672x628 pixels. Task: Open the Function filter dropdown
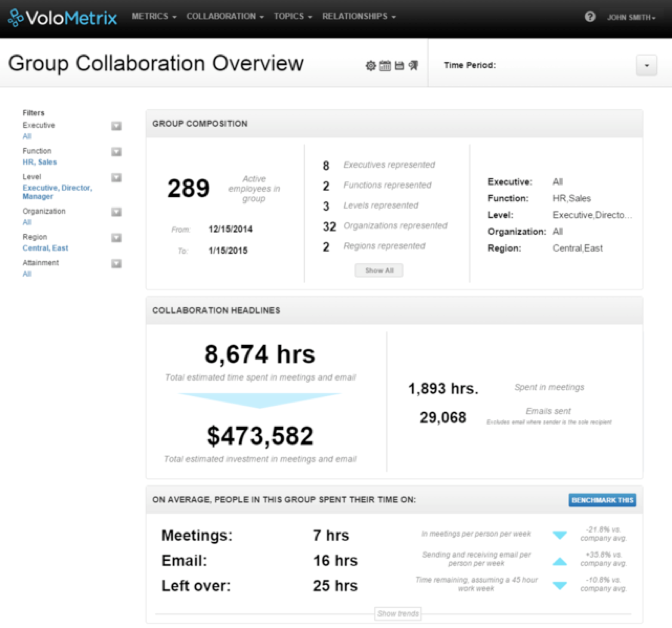[x=116, y=152]
